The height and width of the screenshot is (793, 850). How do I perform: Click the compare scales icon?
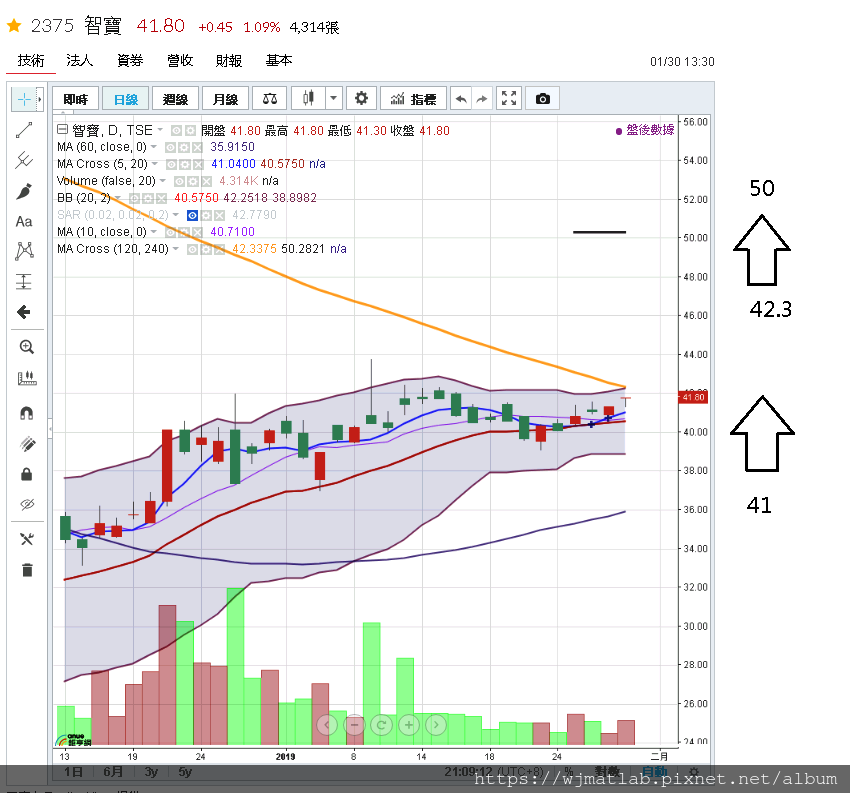[269, 99]
